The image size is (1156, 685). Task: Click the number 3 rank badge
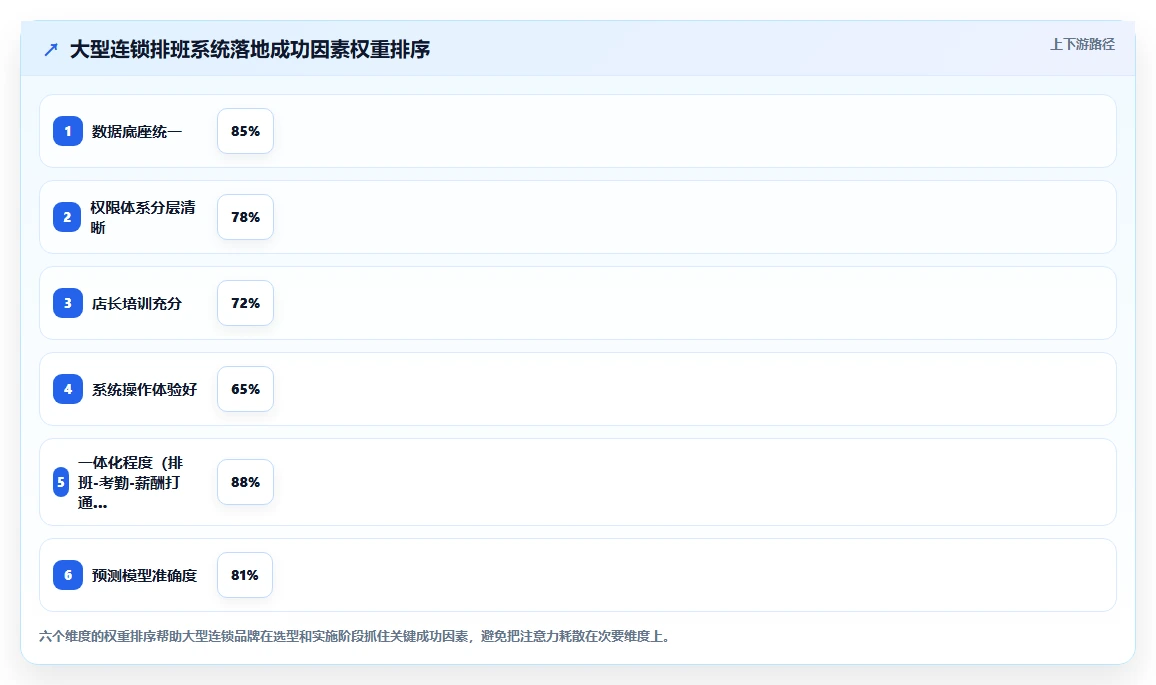coord(68,303)
